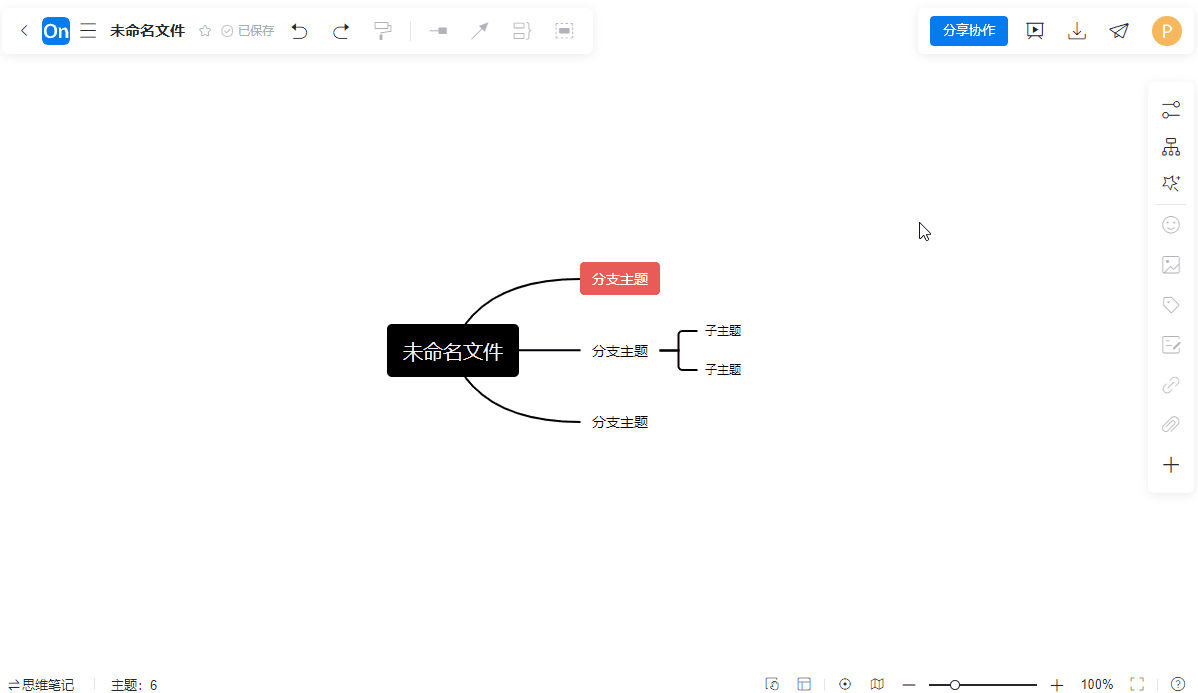Toggle fullscreen view

point(1136,684)
